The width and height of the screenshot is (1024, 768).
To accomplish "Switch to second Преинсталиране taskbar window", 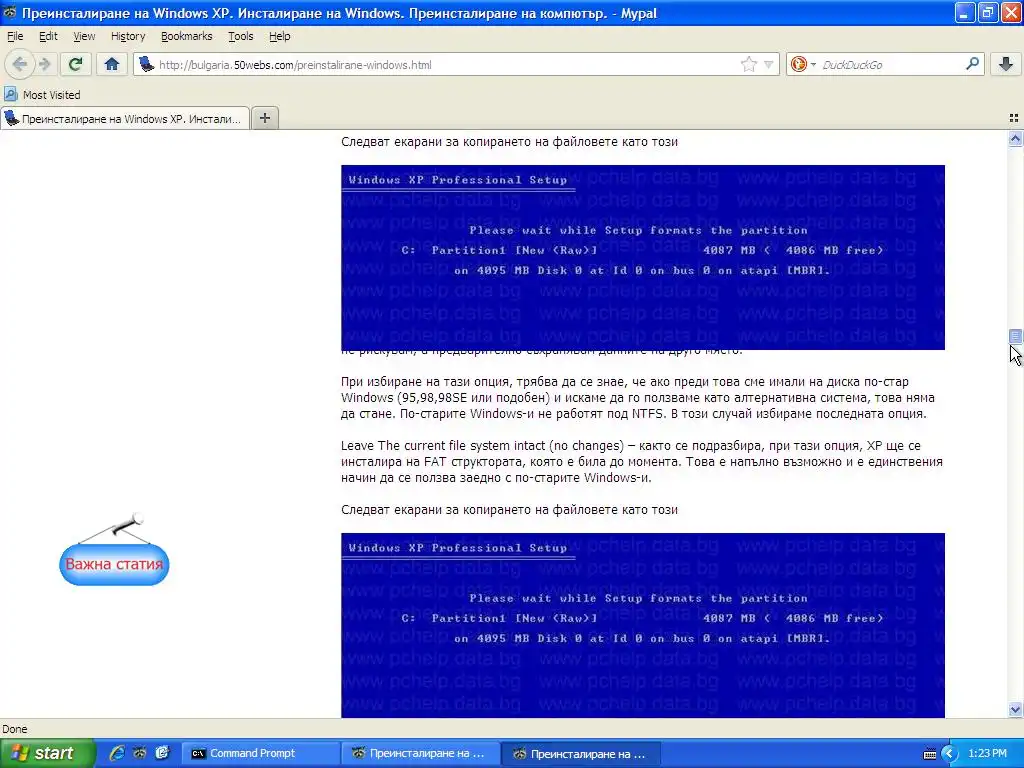I will (x=581, y=754).
